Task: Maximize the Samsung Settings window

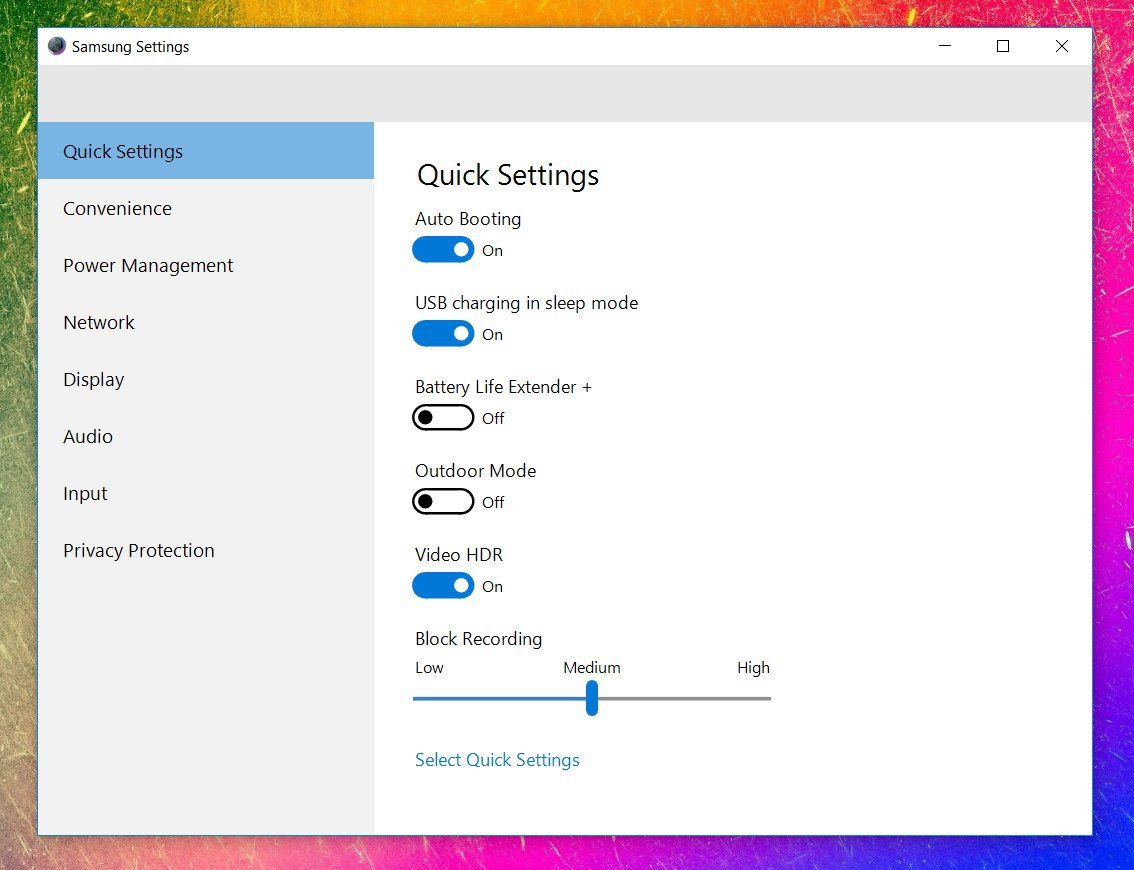Action: tap(1003, 46)
